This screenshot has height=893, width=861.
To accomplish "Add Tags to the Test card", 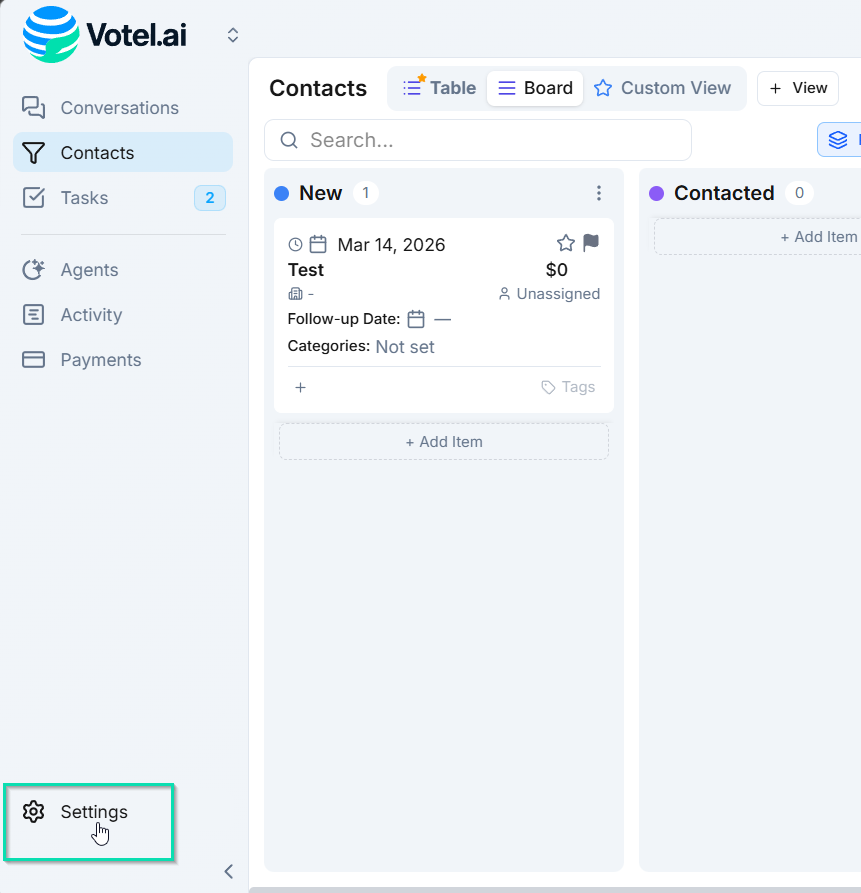I will click(568, 387).
